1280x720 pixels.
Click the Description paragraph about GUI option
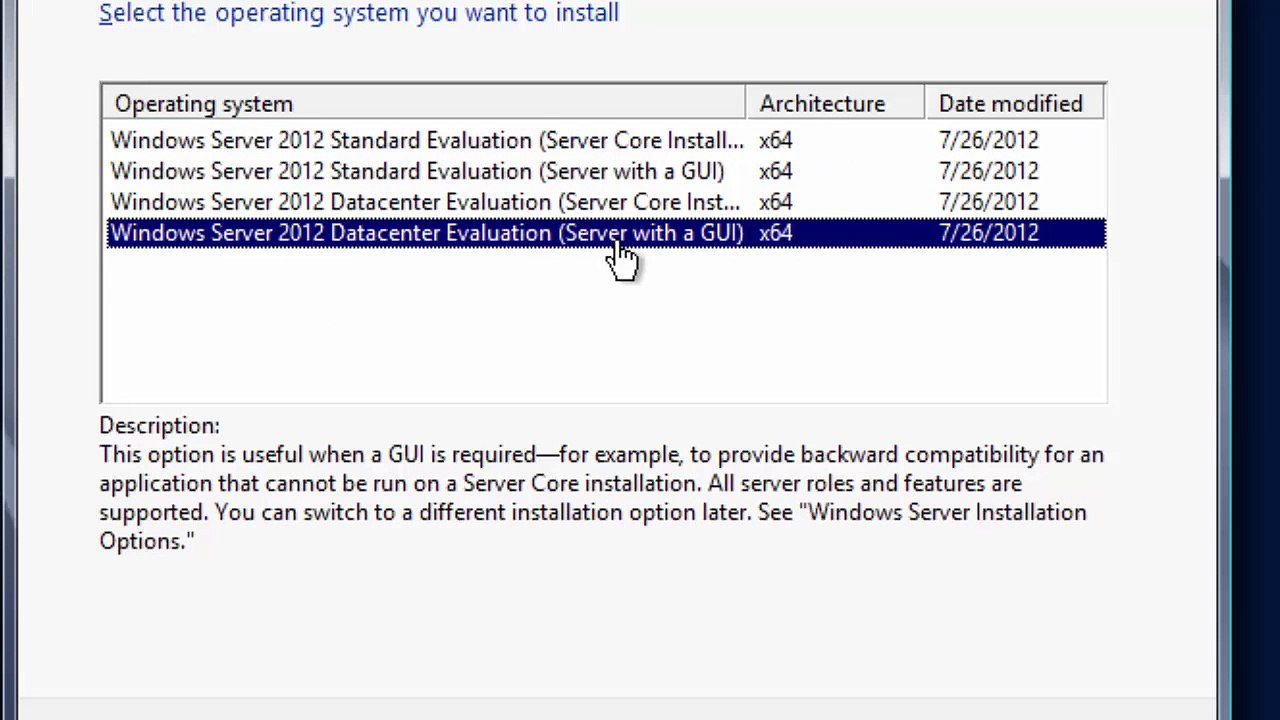[x=601, y=498]
